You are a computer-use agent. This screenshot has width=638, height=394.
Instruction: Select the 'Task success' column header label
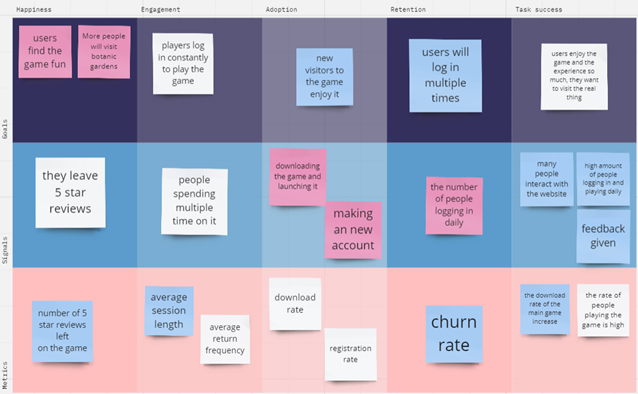tap(538, 9)
